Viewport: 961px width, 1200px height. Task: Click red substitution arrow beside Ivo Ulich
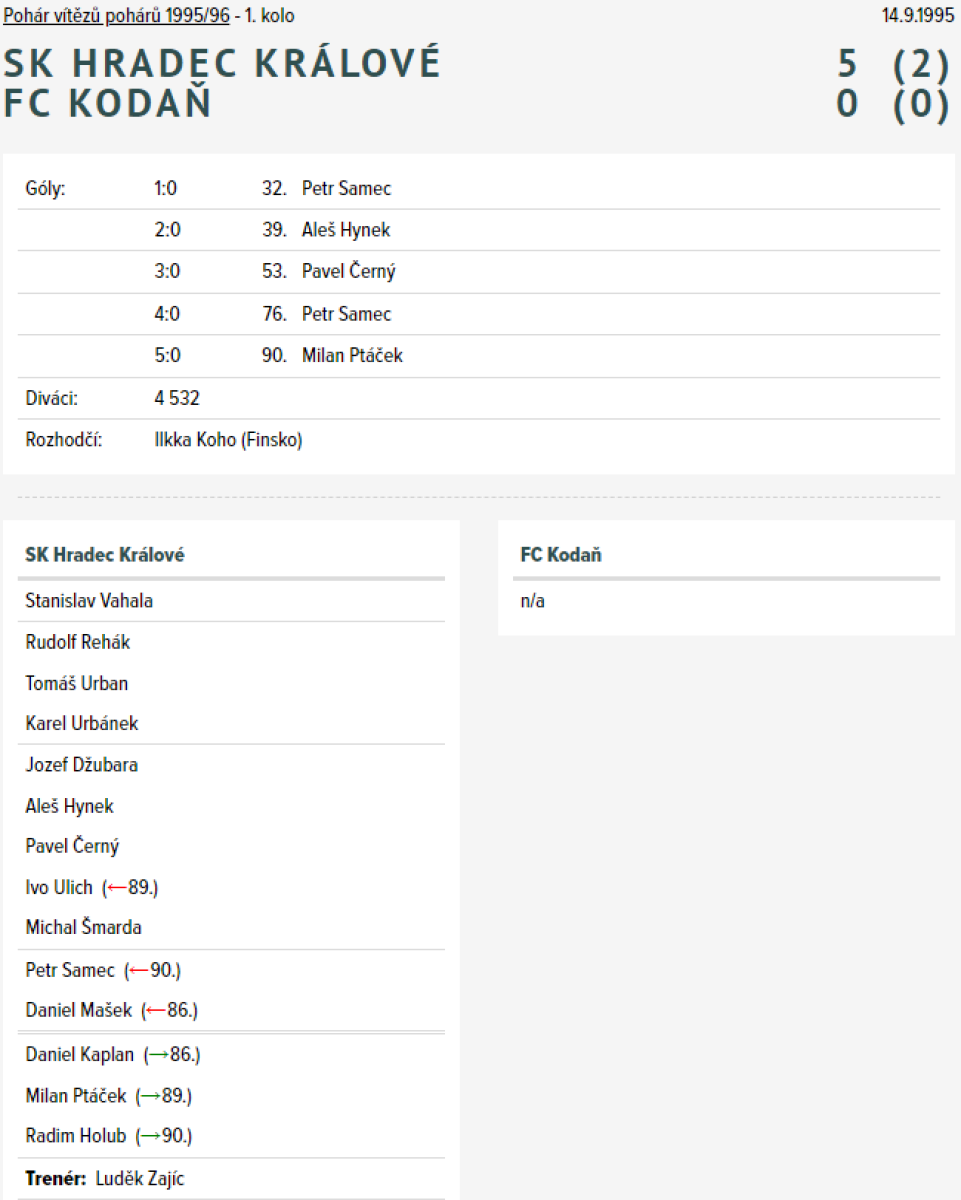[117, 887]
